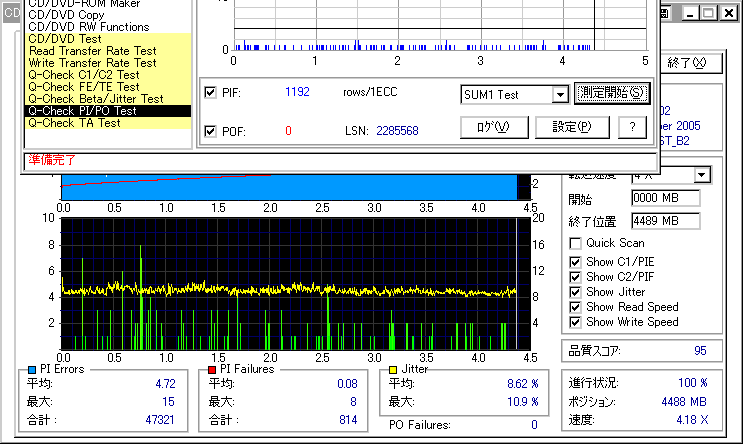Image resolution: width=743 pixels, height=444 pixels.
Task: Enable the Quick Scan option
Action: tap(575, 243)
